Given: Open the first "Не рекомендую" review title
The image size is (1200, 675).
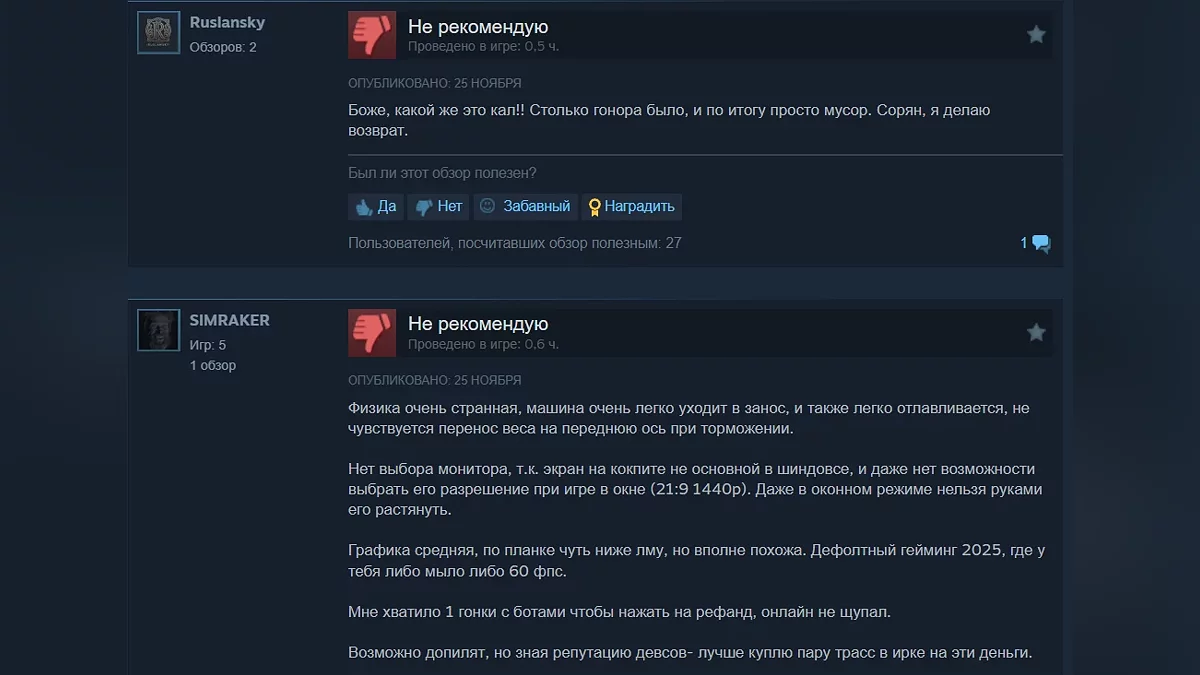Looking at the screenshot, I should 478,27.
